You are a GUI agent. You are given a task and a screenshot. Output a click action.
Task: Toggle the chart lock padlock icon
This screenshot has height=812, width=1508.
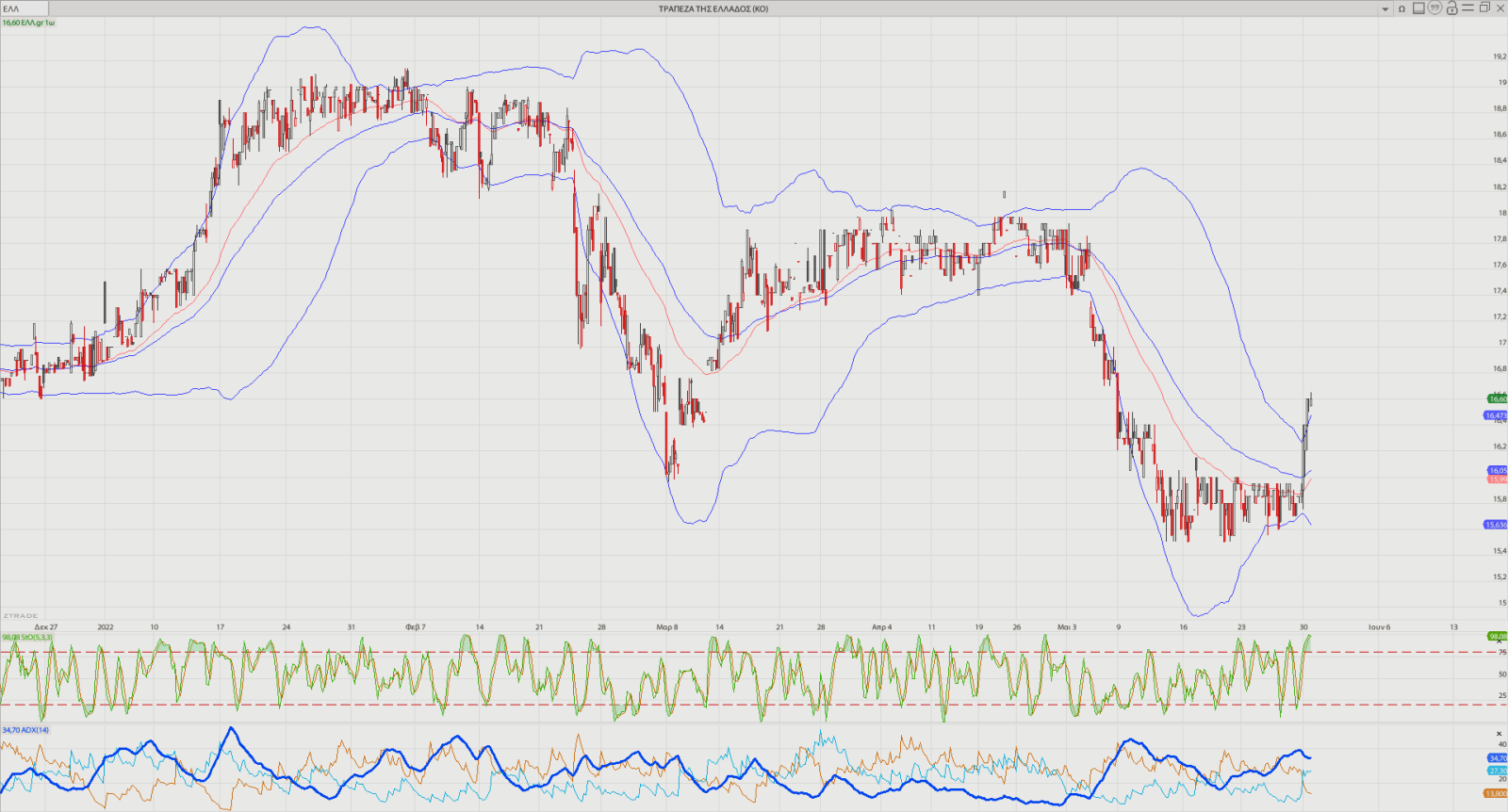(1451, 8)
